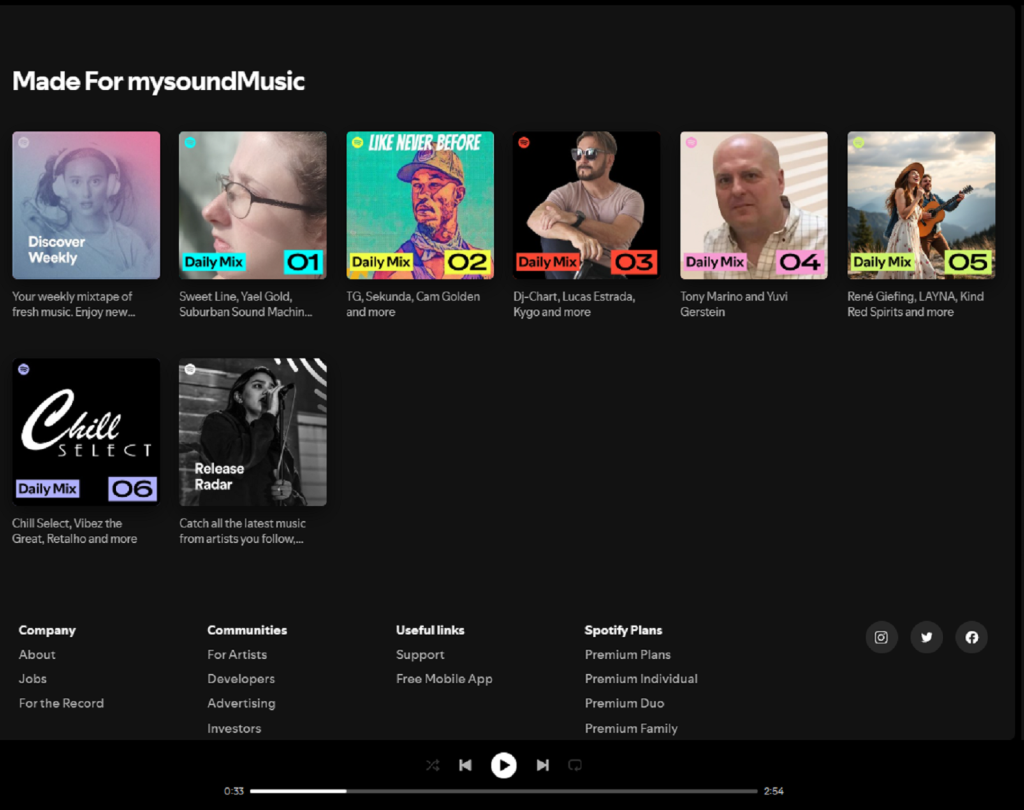Open the Premium Plans link

coord(628,655)
